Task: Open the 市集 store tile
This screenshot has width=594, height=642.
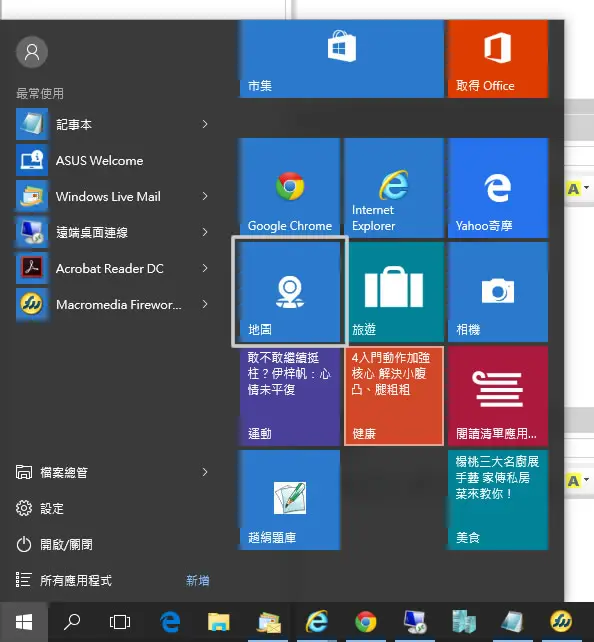Action: point(341,59)
